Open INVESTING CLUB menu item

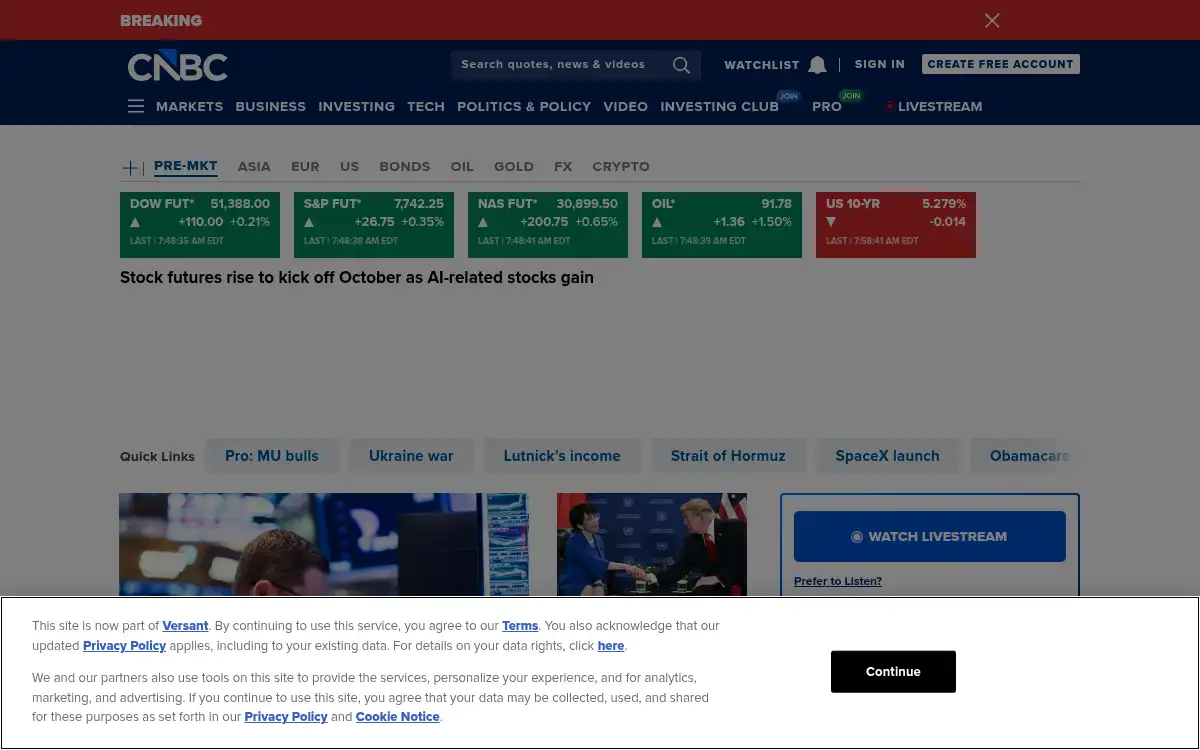coord(719,106)
